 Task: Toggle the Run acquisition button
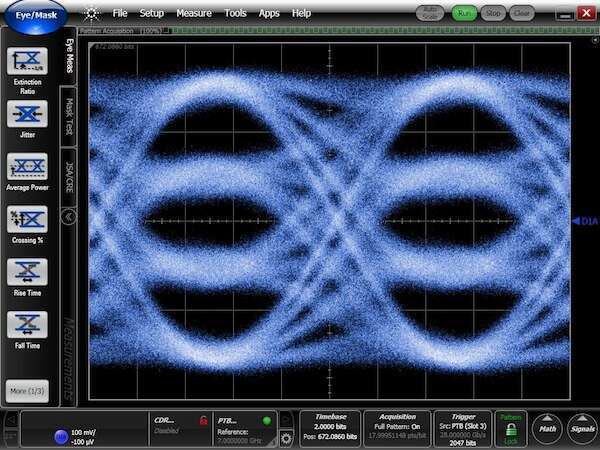click(x=463, y=14)
